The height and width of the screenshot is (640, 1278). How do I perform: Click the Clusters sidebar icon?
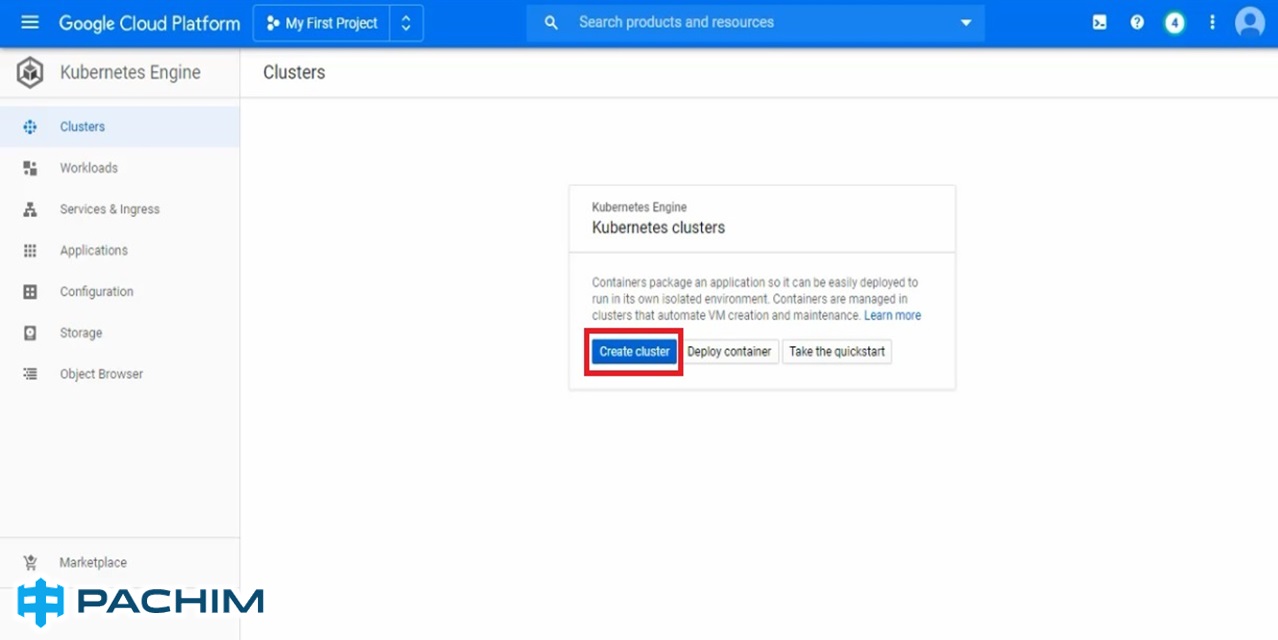[30, 127]
